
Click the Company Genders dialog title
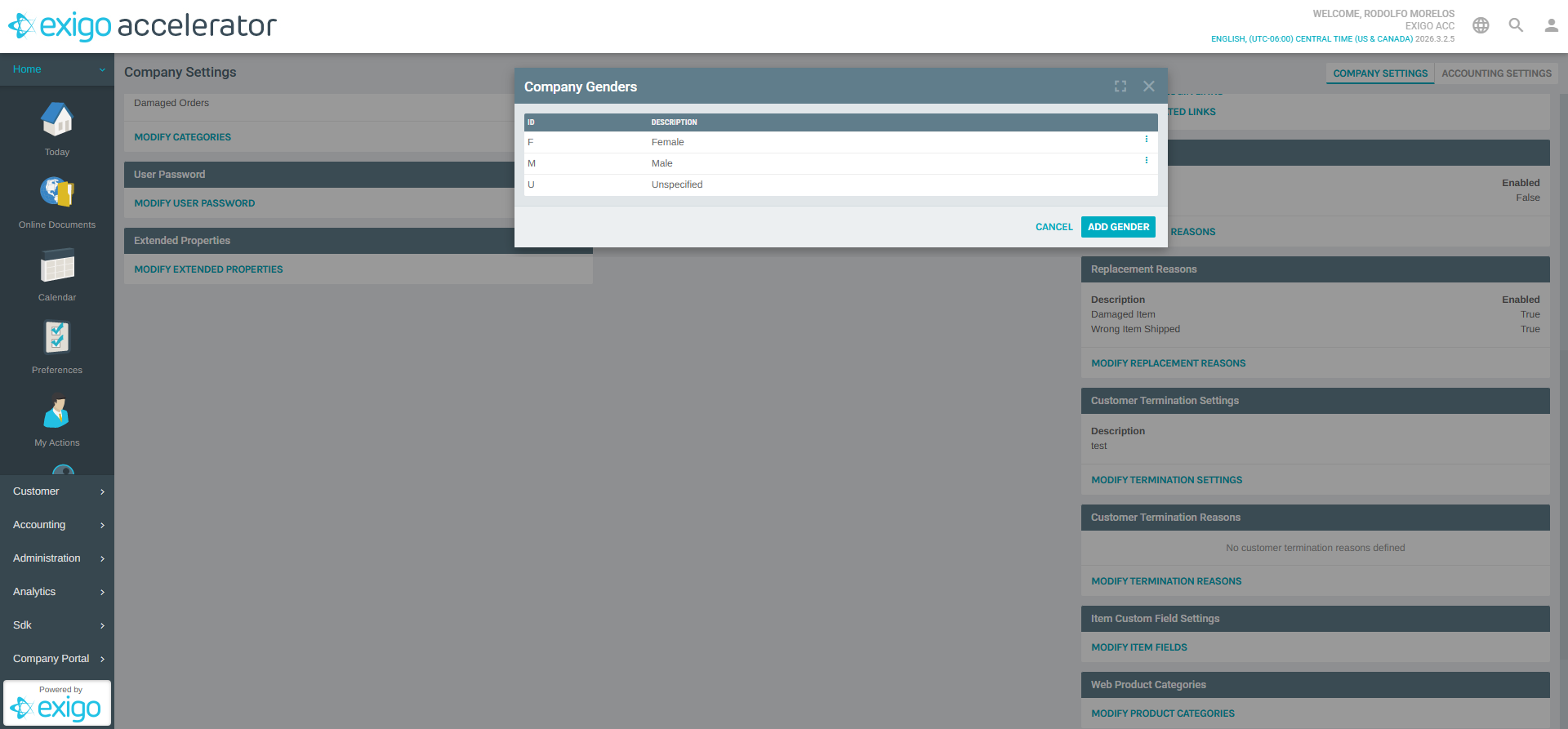(581, 87)
